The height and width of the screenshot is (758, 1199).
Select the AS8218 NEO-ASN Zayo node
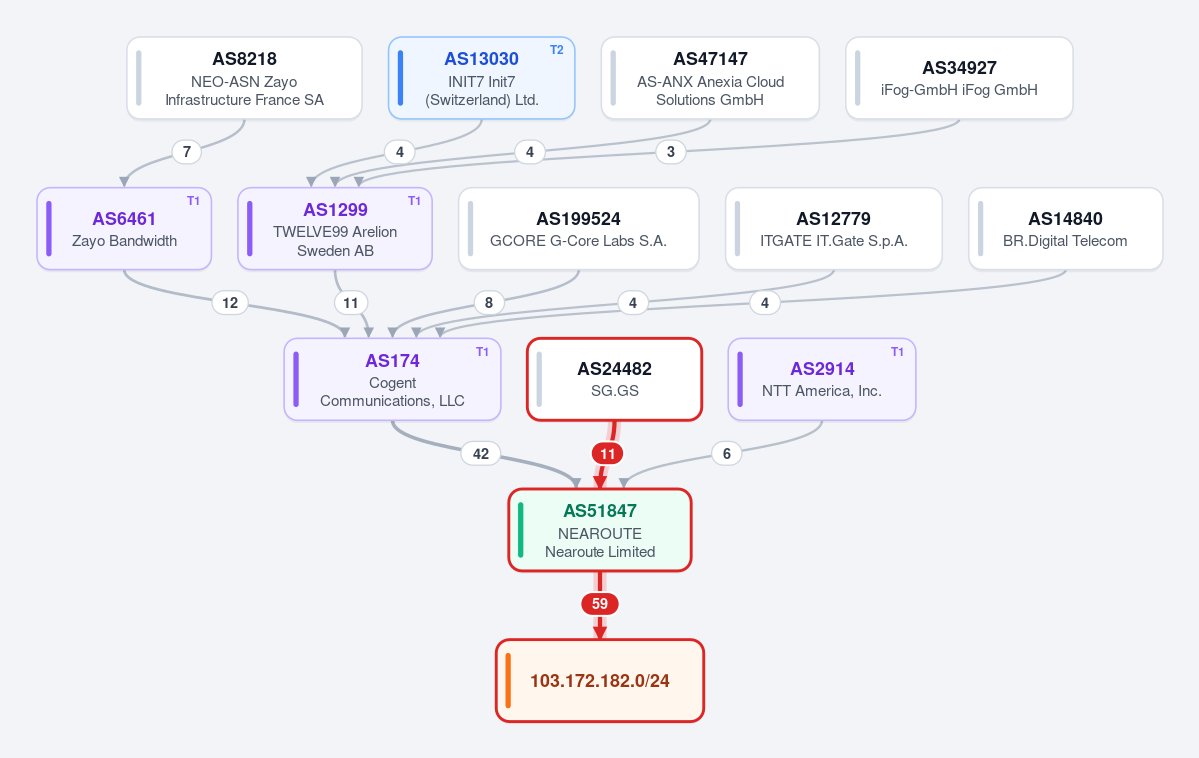point(244,78)
